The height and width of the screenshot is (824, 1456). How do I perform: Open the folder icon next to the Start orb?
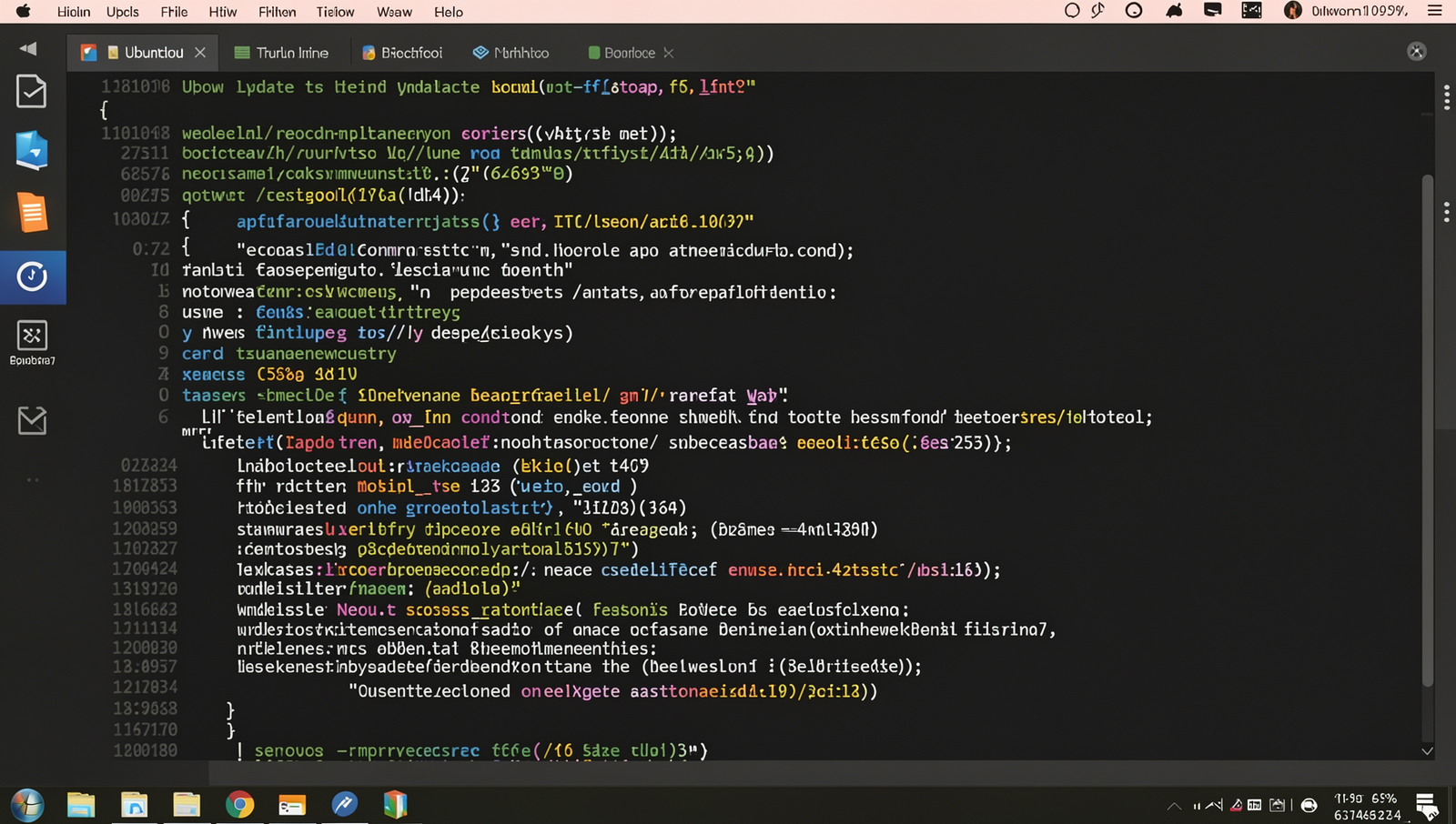81,805
